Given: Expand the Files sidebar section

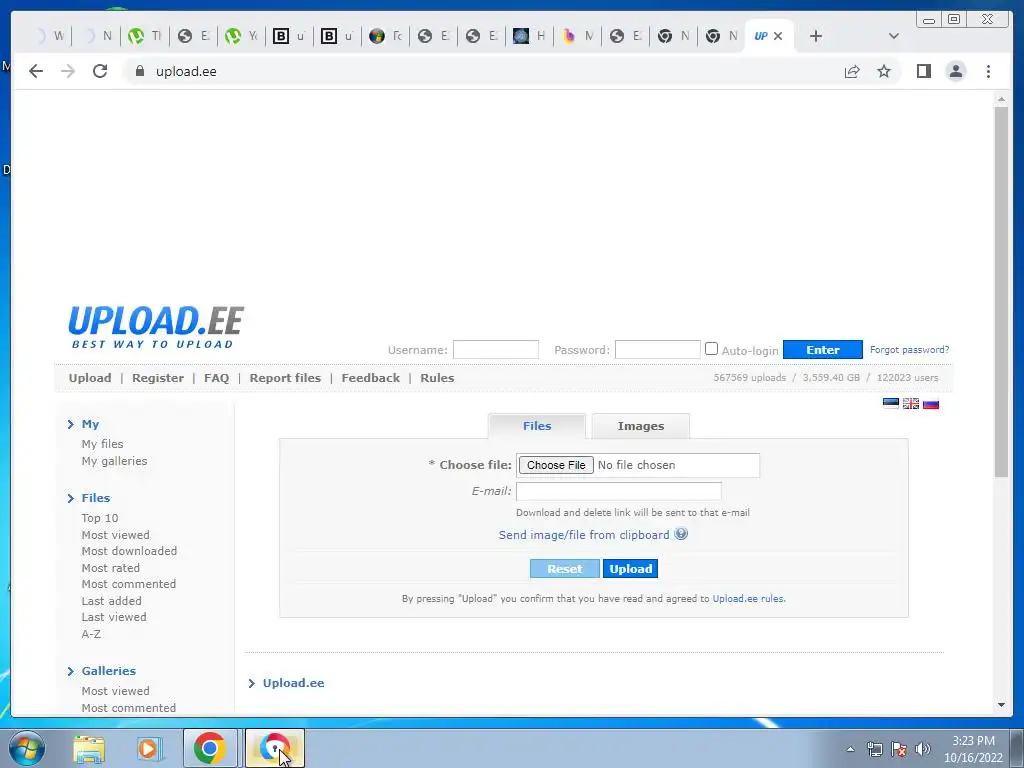Looking at the screenshot, I should tap(95, 498).
